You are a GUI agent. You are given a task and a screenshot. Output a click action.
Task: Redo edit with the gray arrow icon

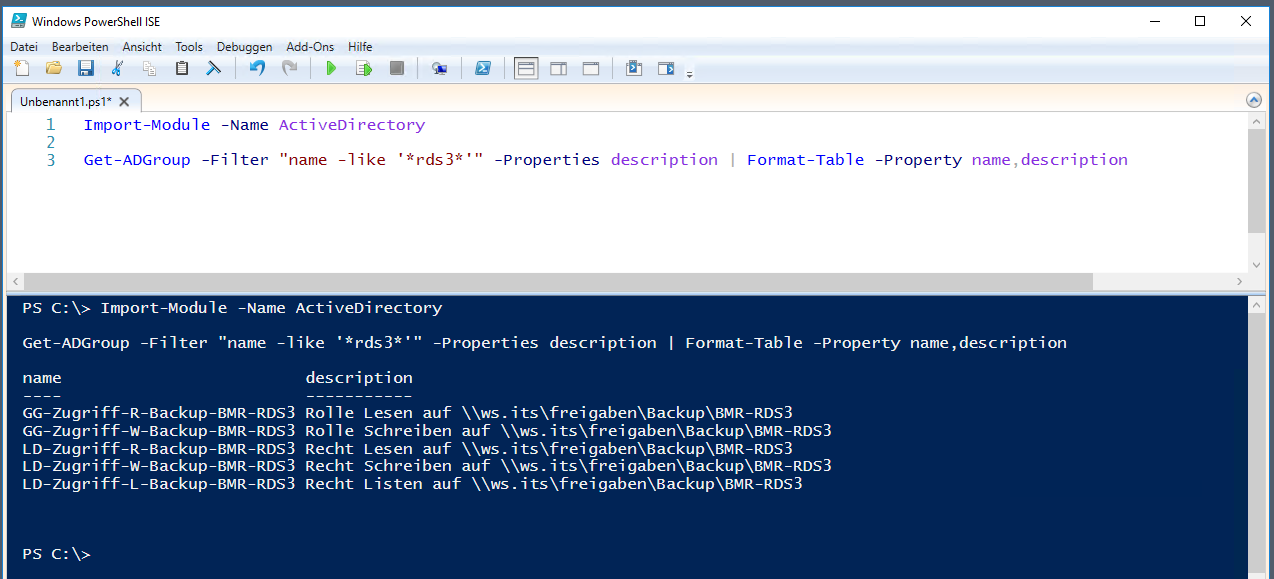click(289, 69)
